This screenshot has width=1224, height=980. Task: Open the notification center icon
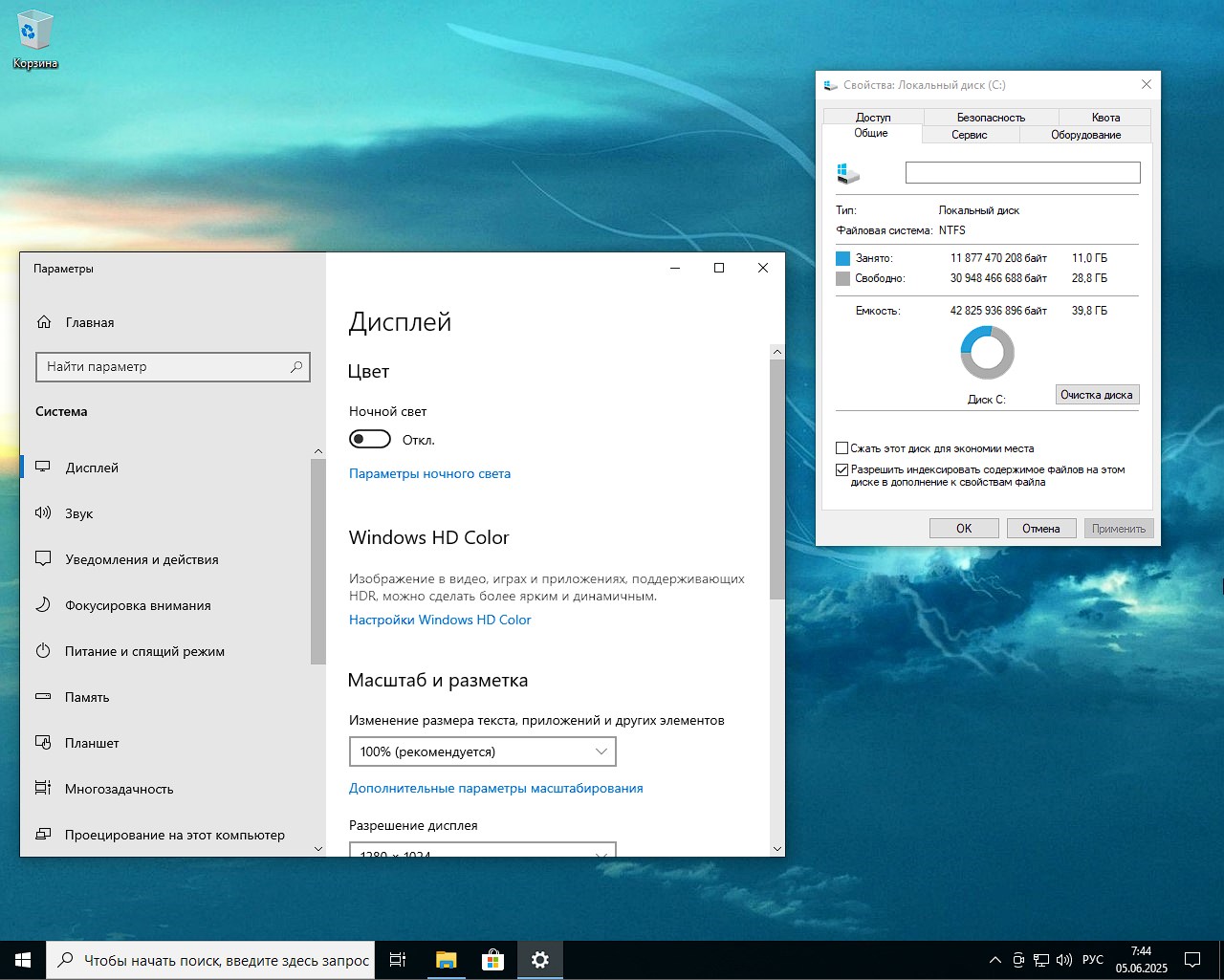[x=1192, y=960]
